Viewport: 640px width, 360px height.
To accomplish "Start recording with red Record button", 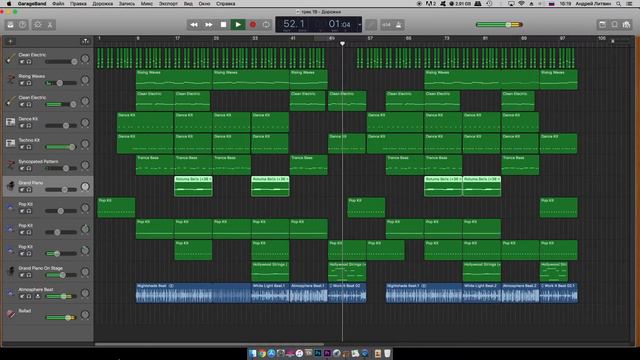I will click(253, 24).
